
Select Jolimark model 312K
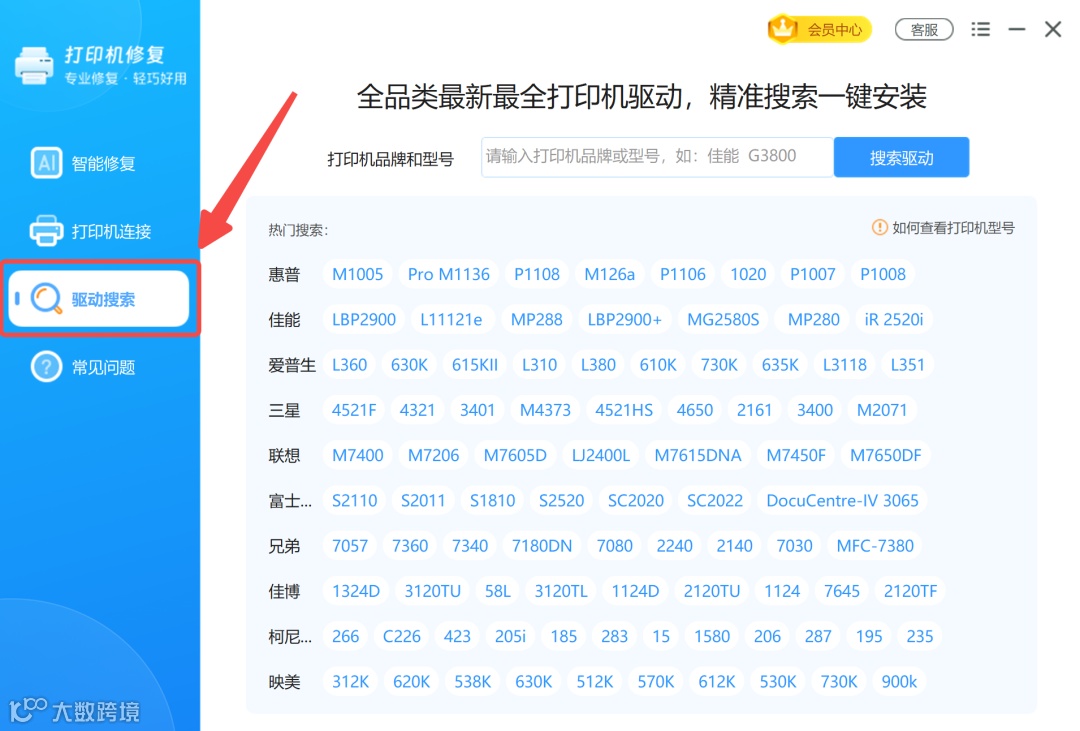(x=351, y=682)
